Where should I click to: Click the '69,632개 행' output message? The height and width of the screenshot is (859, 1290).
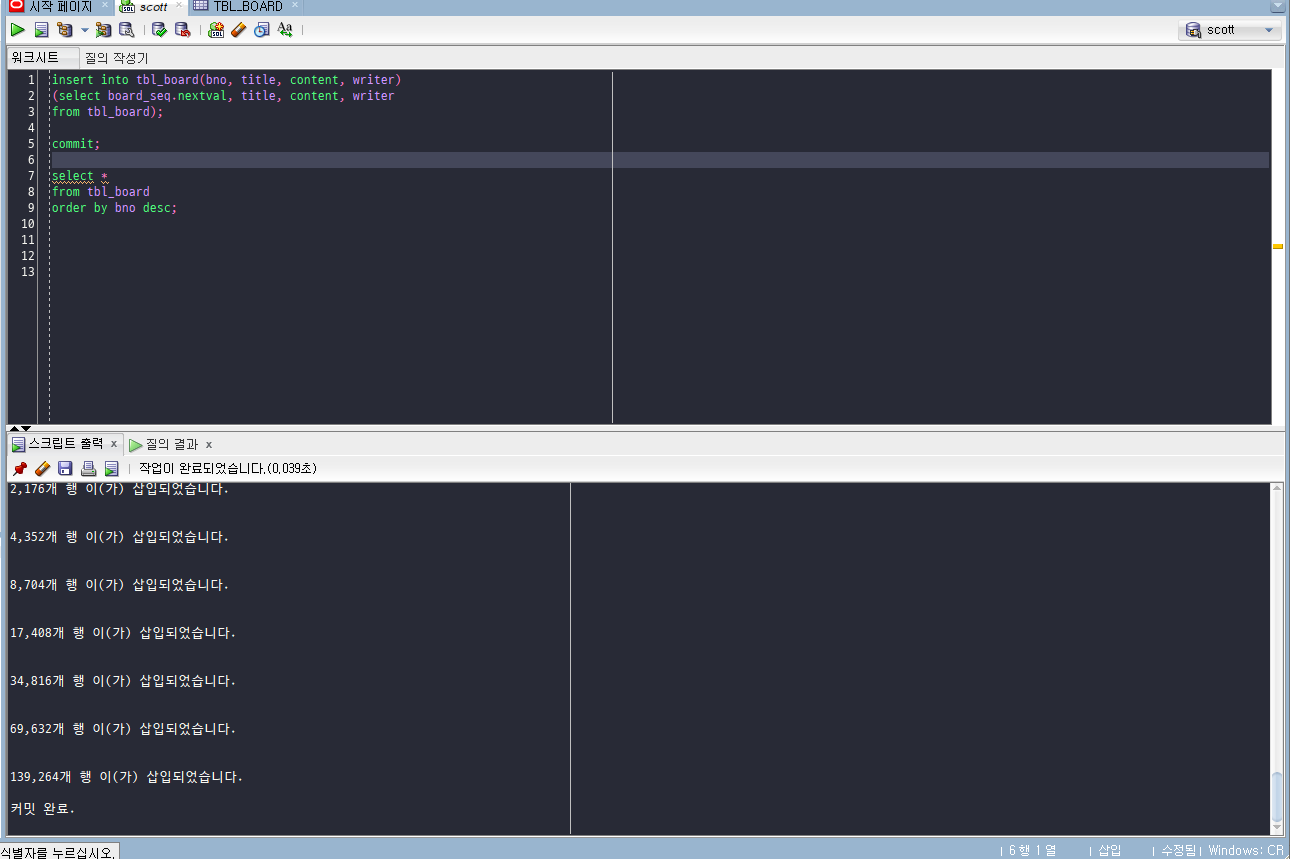click(x=122, y=729)
